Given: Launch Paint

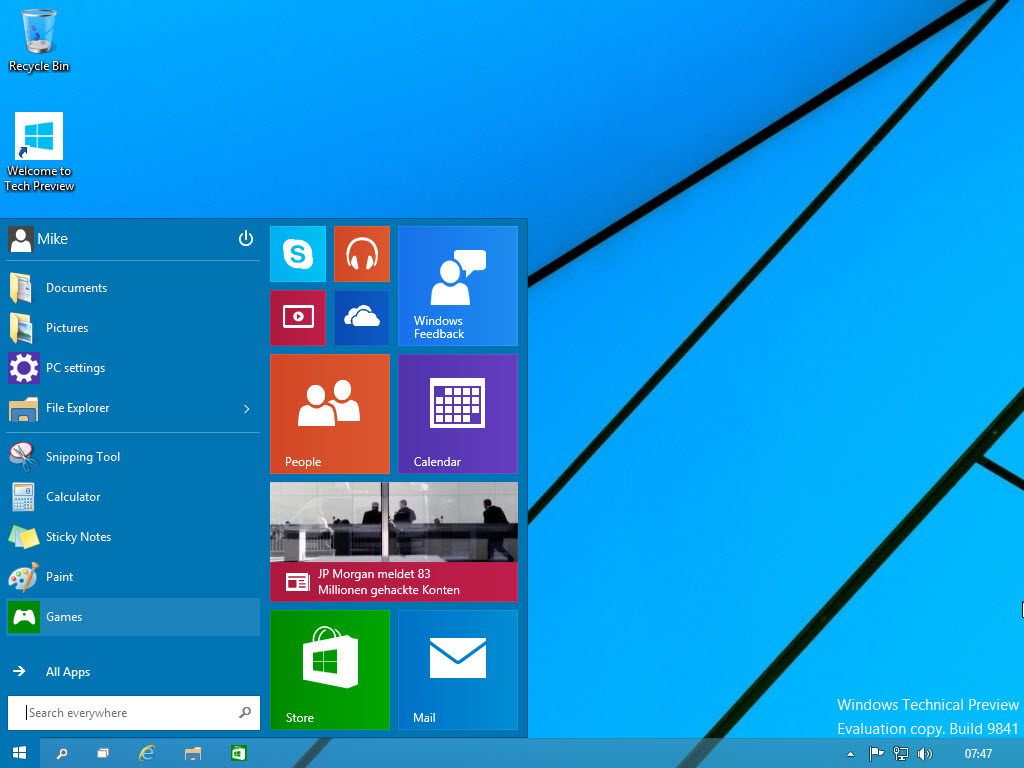Looking at the screenshot, I should point(133,577).
